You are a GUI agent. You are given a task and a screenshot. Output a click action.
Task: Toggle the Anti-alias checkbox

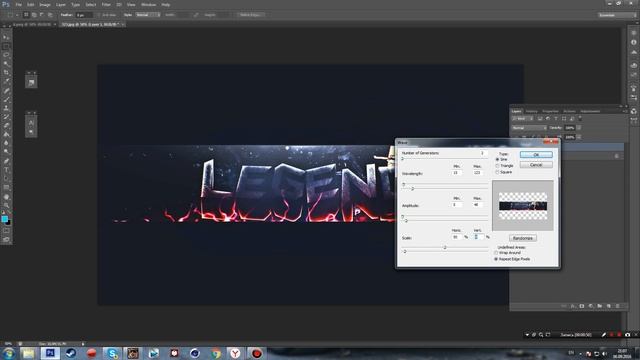pyautogui.click(x=99, y=15)
